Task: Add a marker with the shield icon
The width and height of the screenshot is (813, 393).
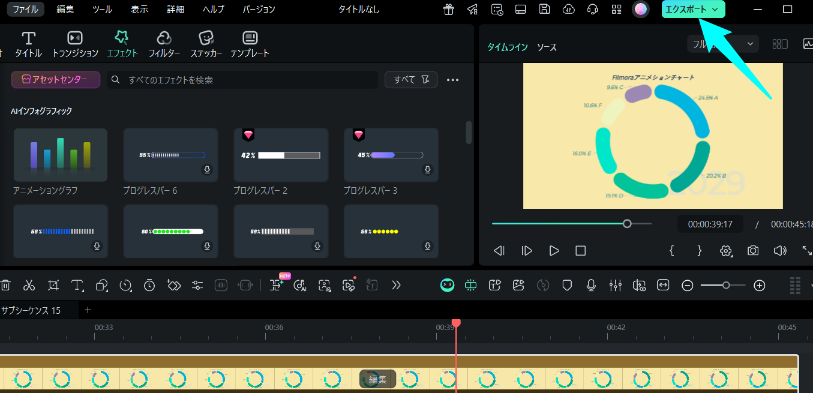Action: coord(567,285)
